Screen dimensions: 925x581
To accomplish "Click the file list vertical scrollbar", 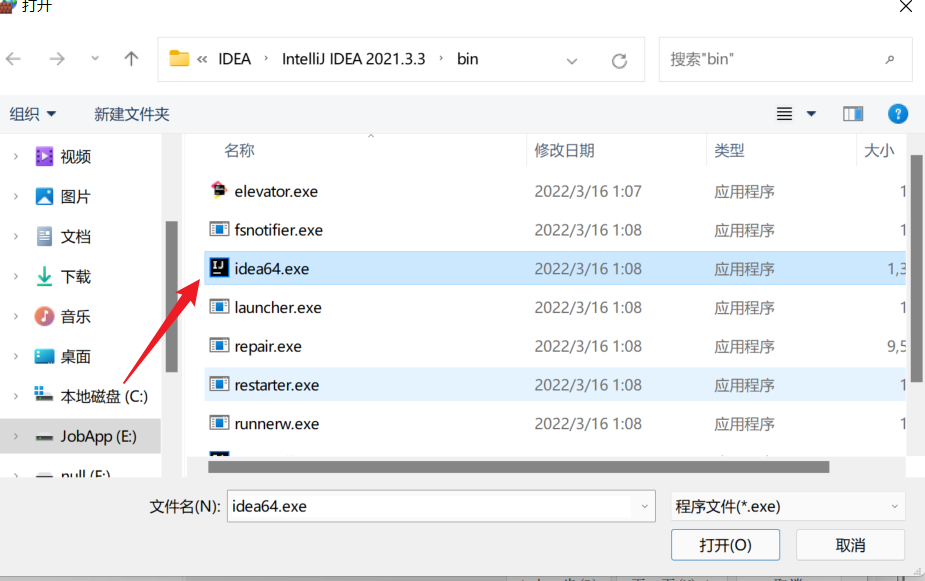I will 916,268.
